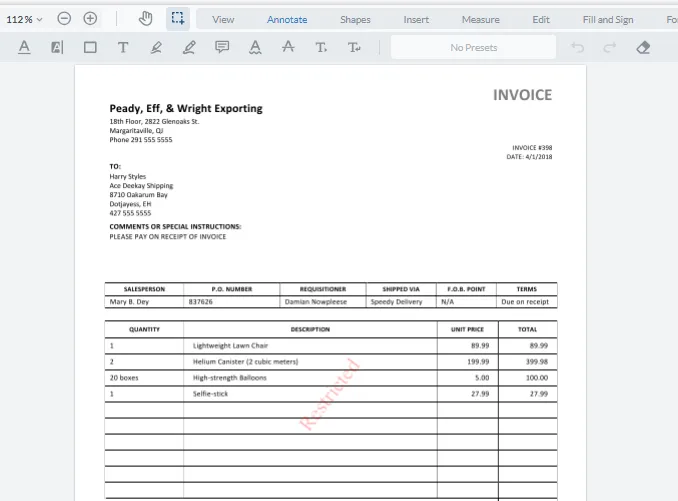The width and height of the screenshot is (678, 501).
Task: Select the free hand highlighter tool
Action: [156, 47]
